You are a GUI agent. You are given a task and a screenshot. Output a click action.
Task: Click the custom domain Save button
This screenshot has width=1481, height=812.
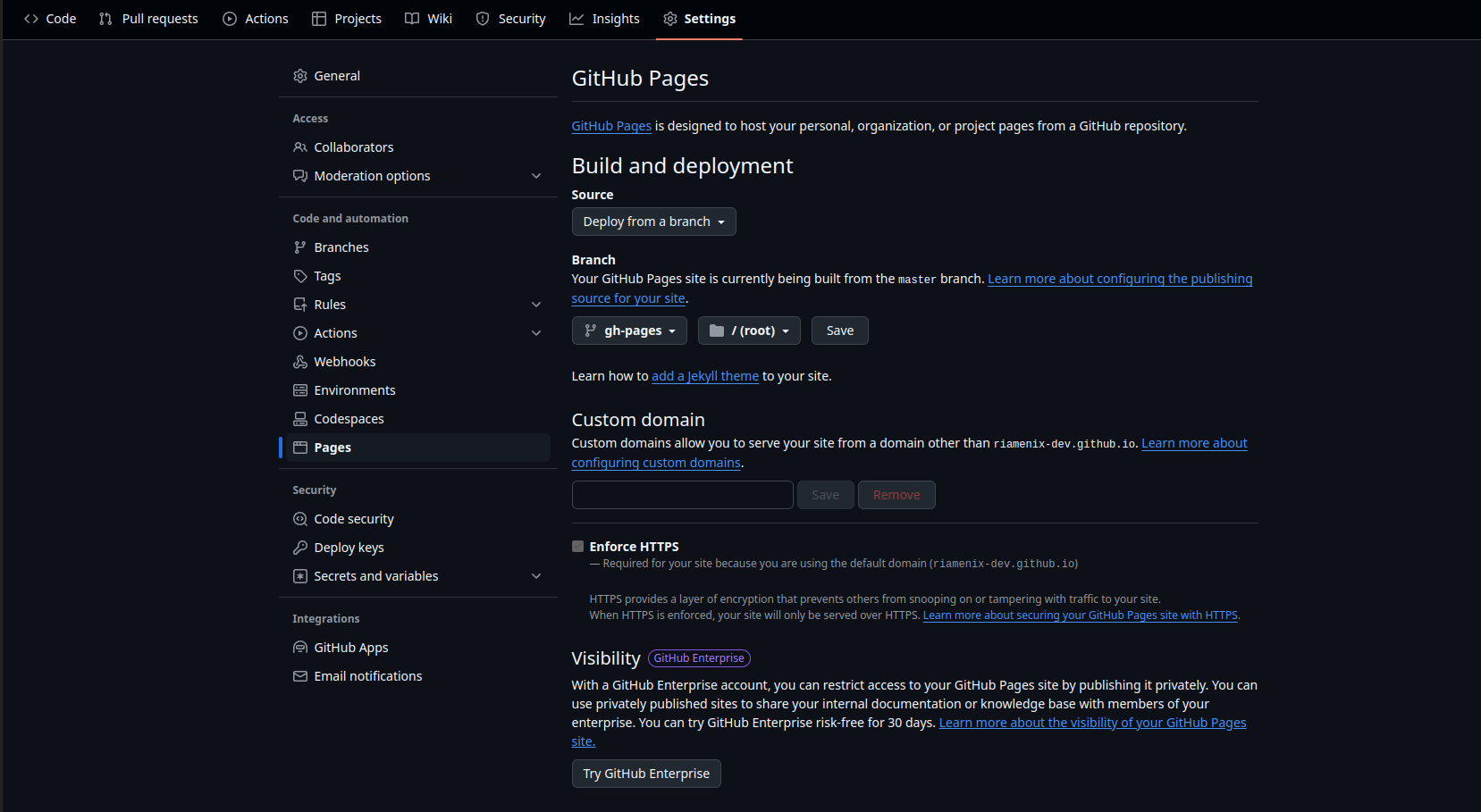point(825,495)
